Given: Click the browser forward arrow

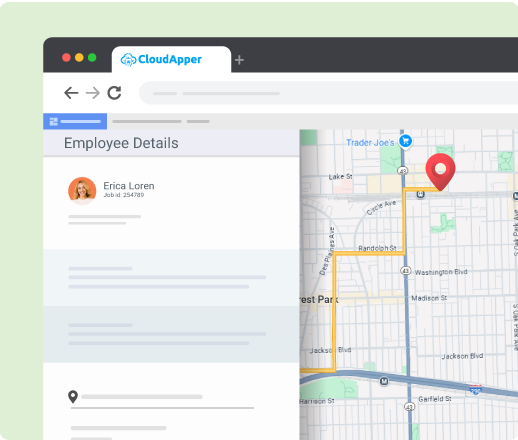Looking at the screenshot, I should [x=93, y=93].
